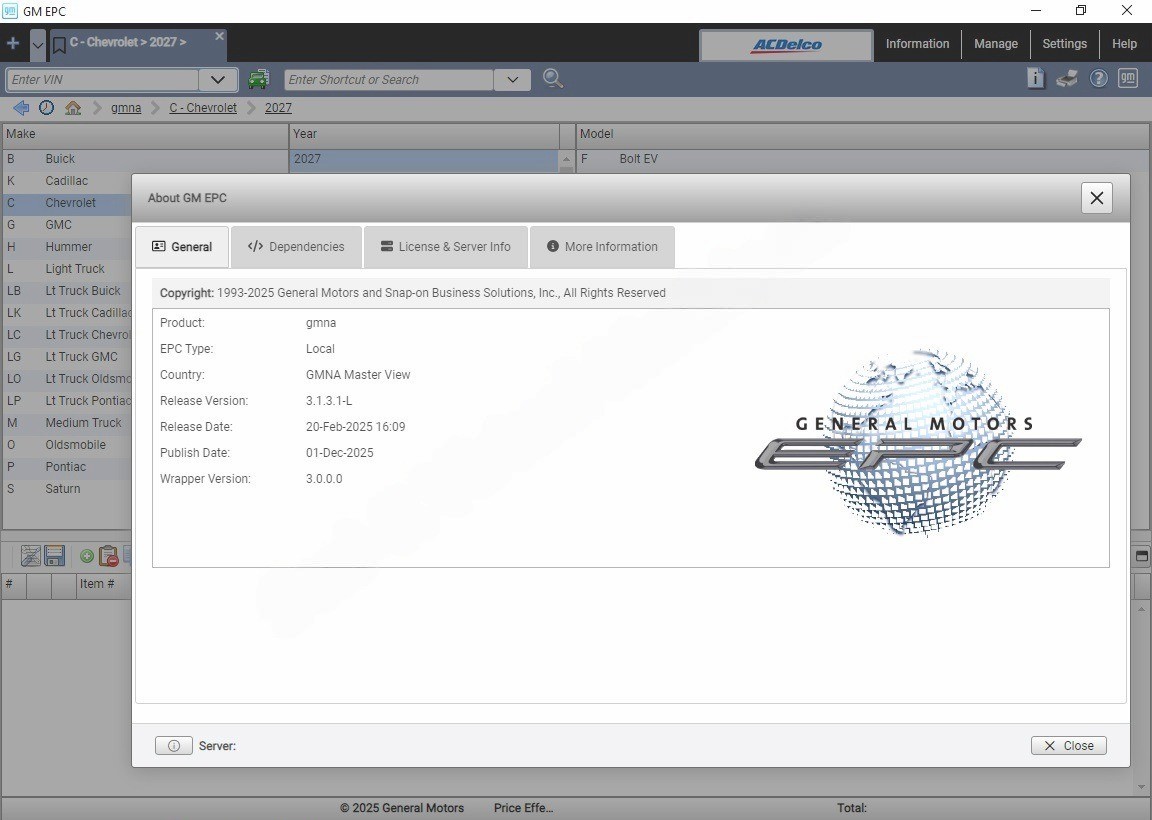Open the VIN field dropdown arrow
1152x820 pixels.
(217, 79)
